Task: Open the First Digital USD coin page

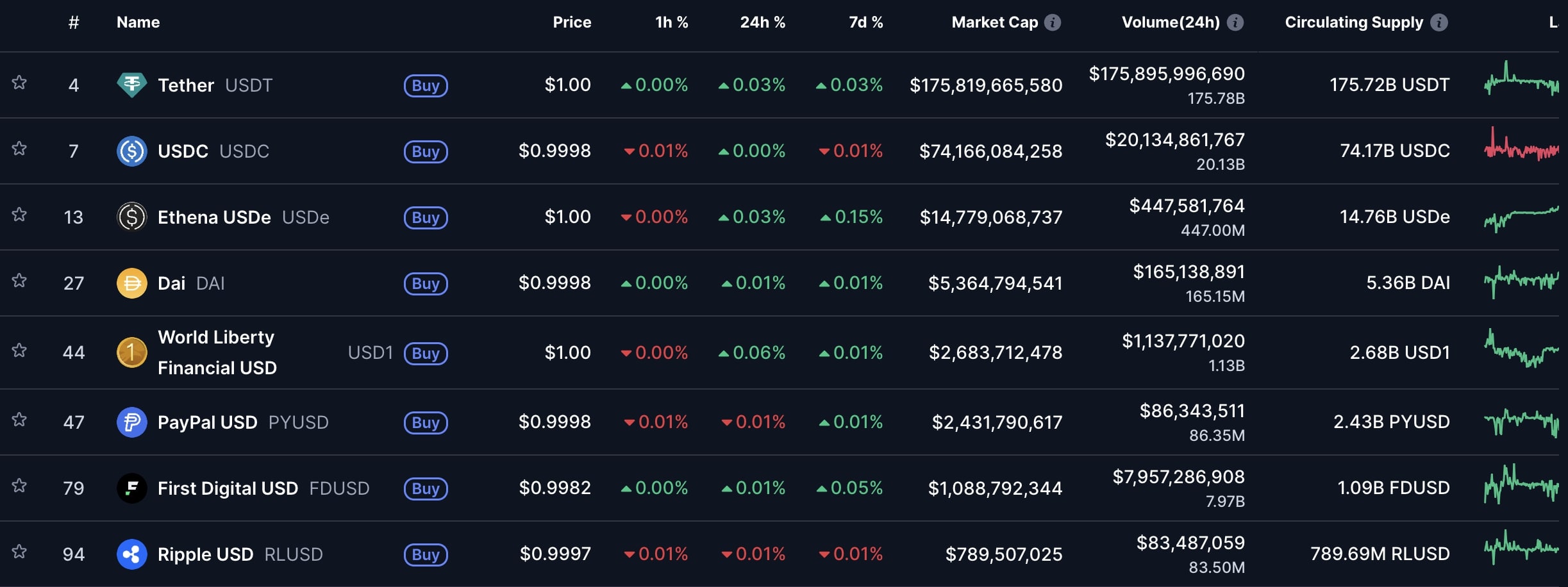Action: (x=228, y=488)
